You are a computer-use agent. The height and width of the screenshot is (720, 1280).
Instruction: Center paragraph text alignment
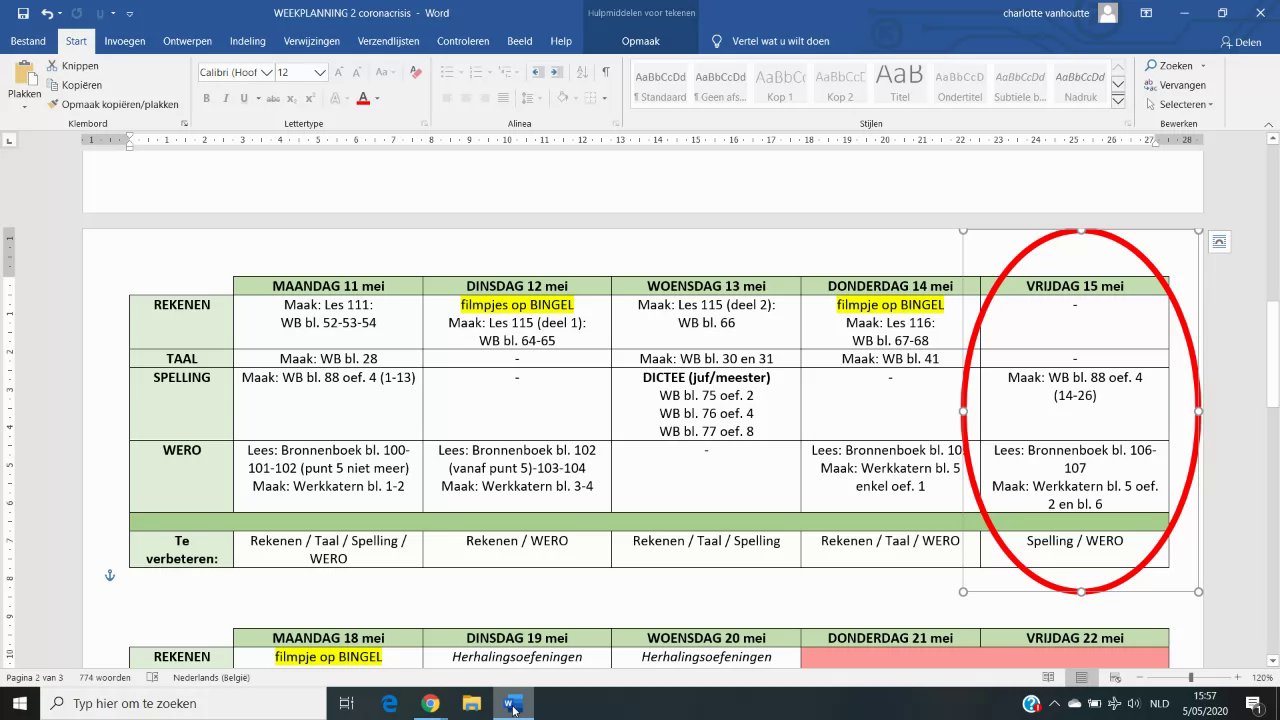[x=465, y=98]
